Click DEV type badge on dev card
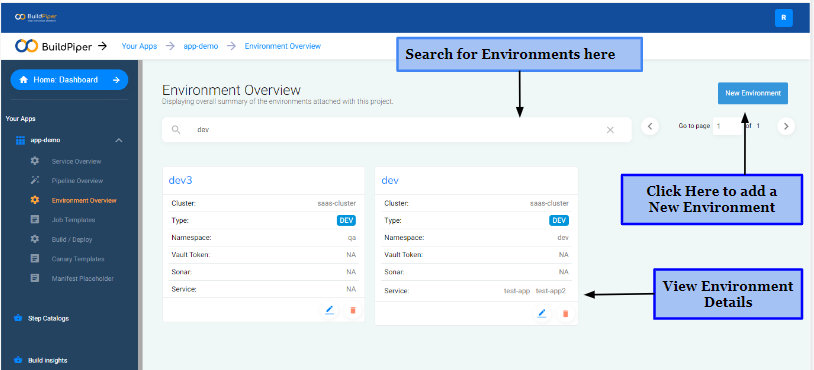 tap(559, 221)
